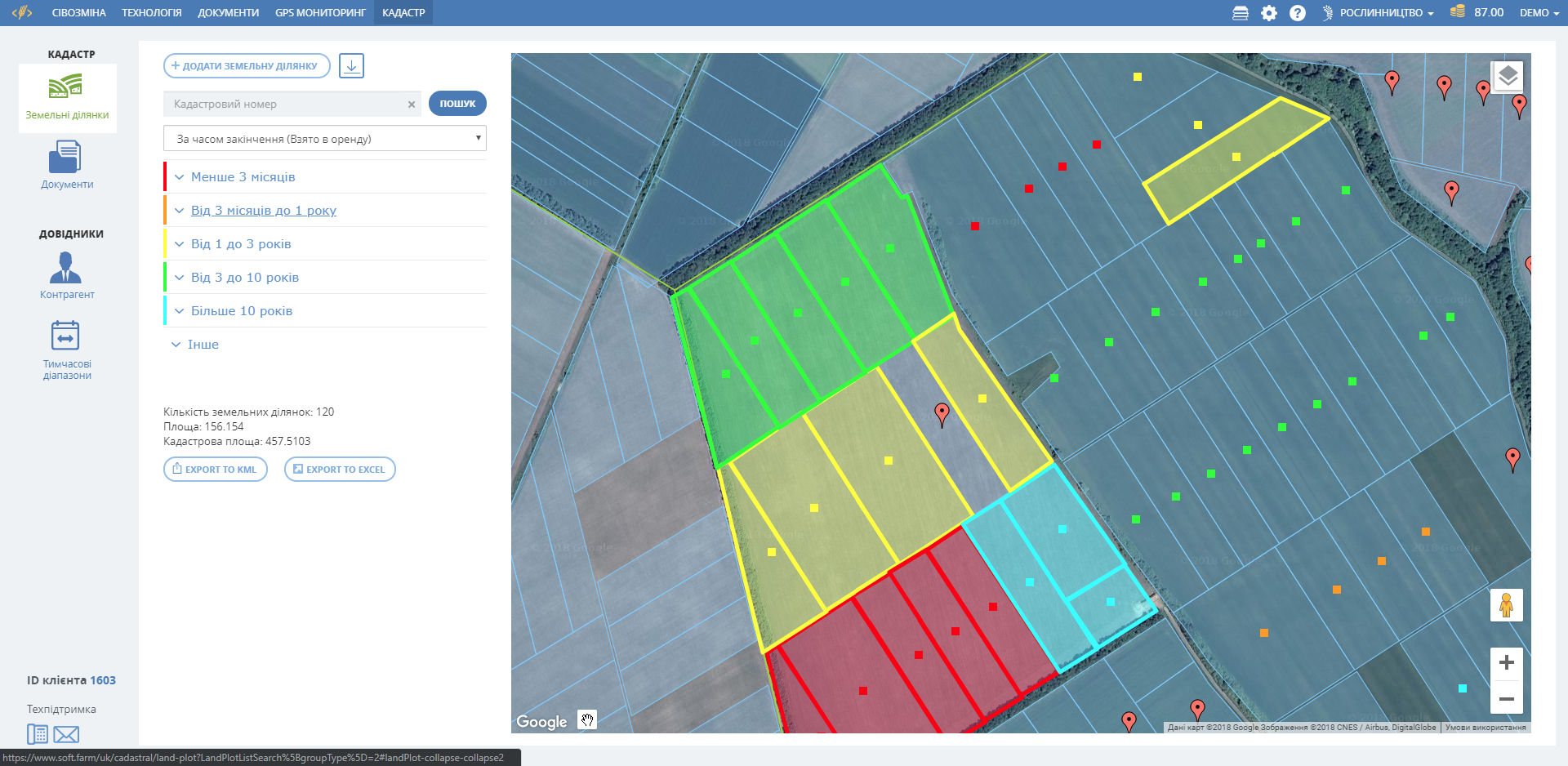Open the grouping dropdown 'За часом закінчення'

324,139
